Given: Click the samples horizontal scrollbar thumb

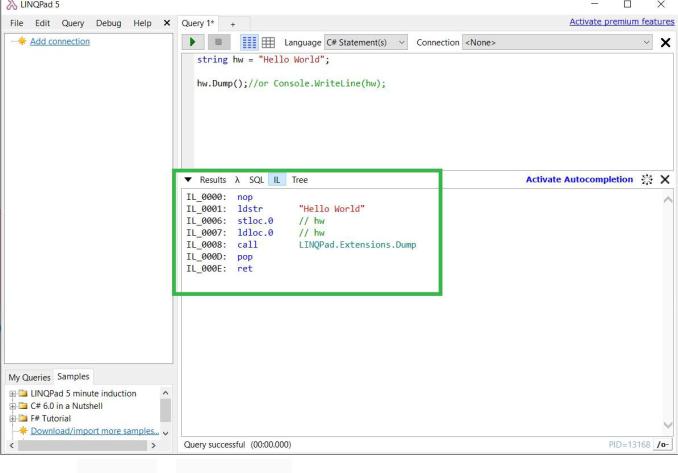Looking at the screenshot, I should [82, 445].
